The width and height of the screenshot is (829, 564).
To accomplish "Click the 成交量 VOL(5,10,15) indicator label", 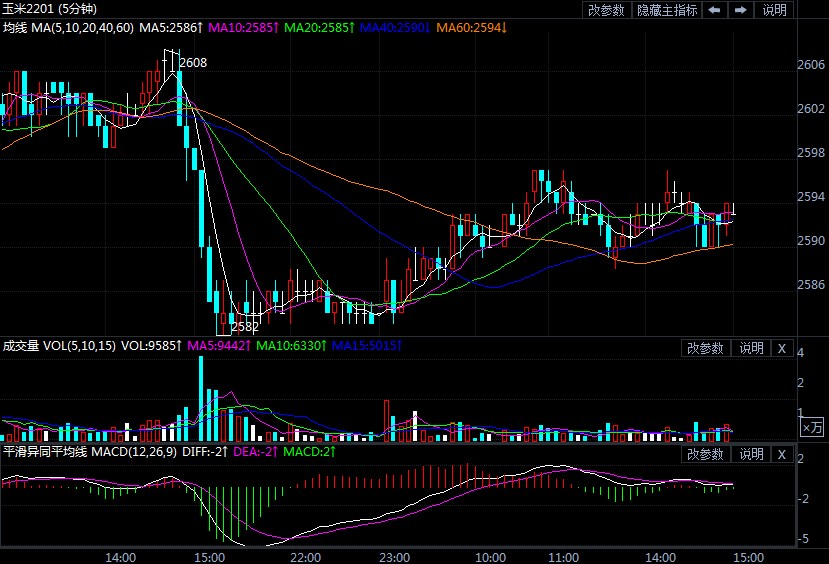I will pos(59,346).
